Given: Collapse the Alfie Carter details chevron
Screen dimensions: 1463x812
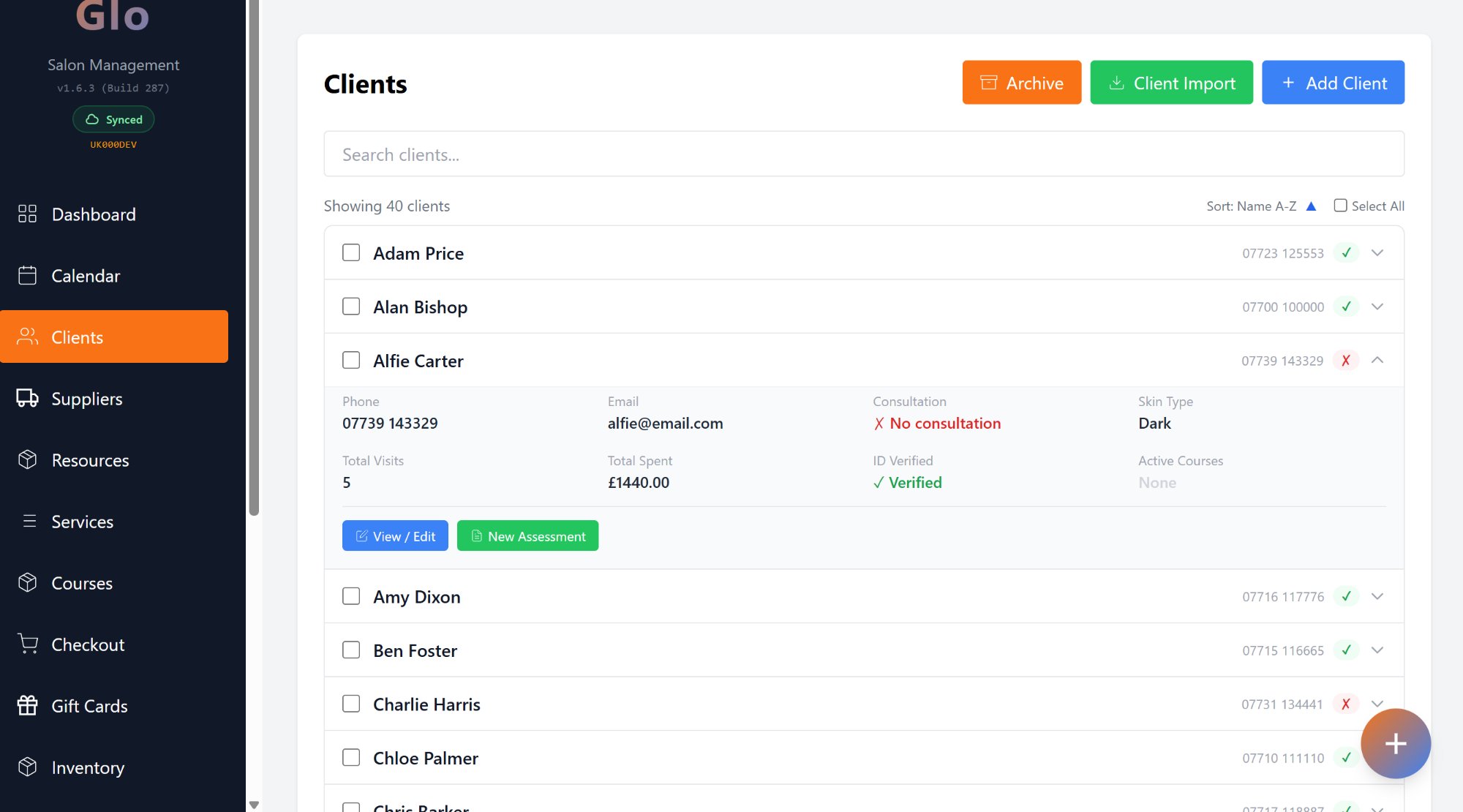Looking at the screenshot, I should (1377, 360).
